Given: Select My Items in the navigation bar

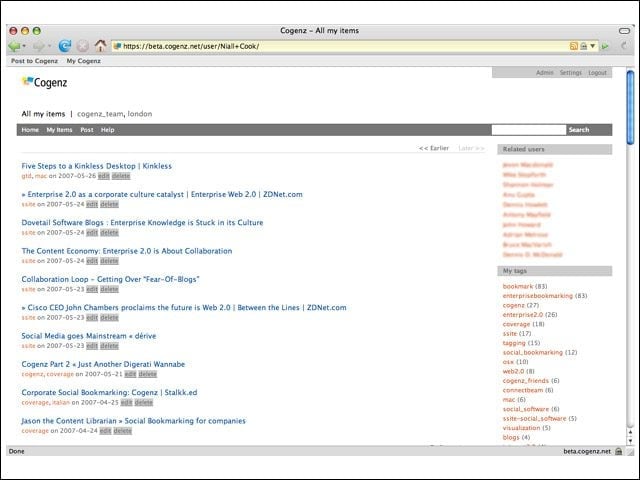Looking at the screenshot, I should 59,130.
